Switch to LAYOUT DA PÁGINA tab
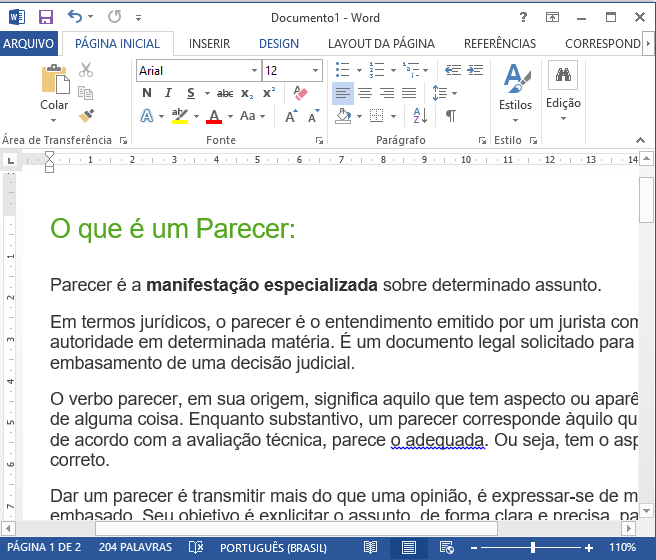This screenshot has width=656, height=560. tap(381, 43)
